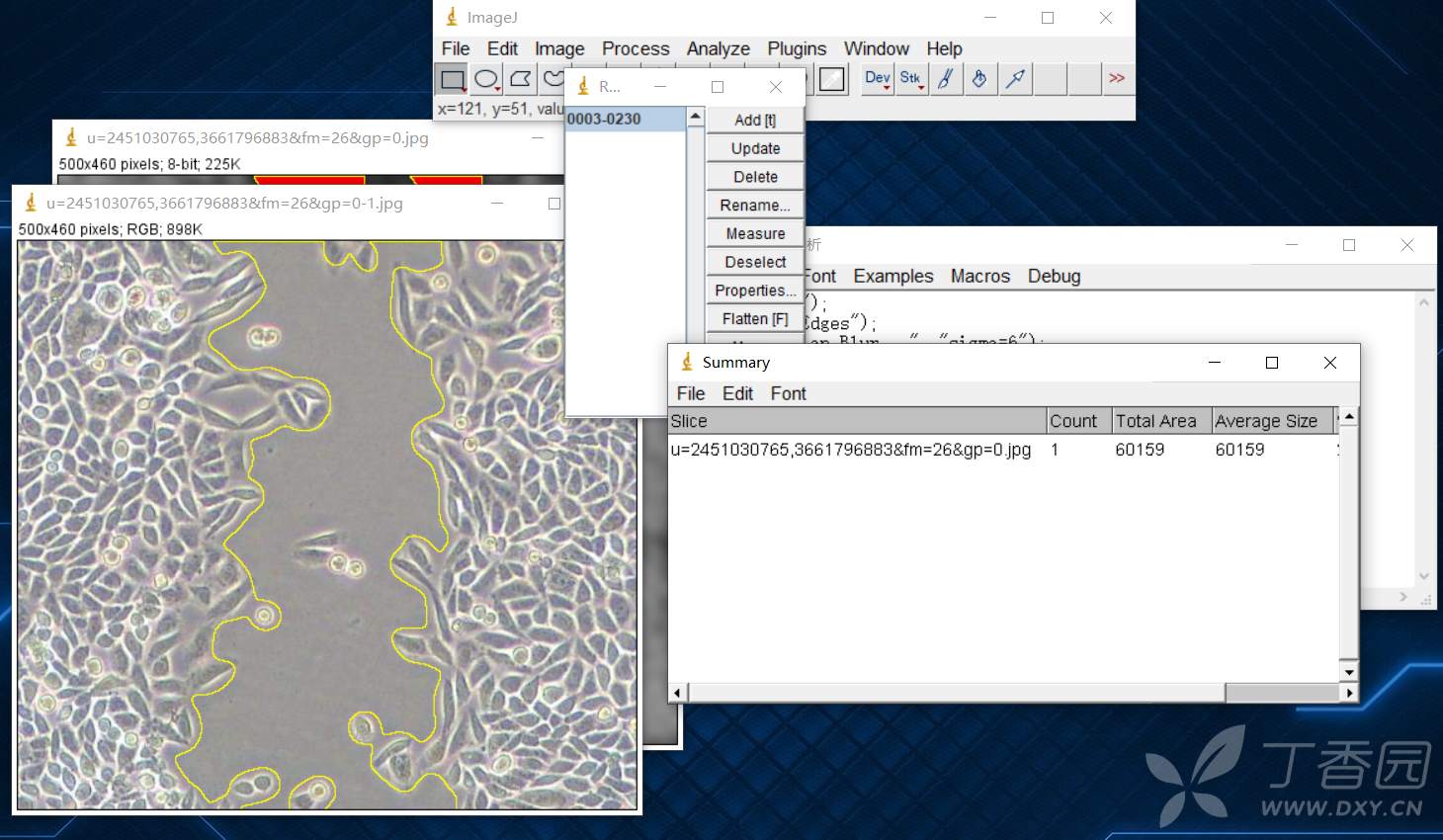Open Examples menu in macro editor
The image size is (1443, 840).
coord(893,277)
